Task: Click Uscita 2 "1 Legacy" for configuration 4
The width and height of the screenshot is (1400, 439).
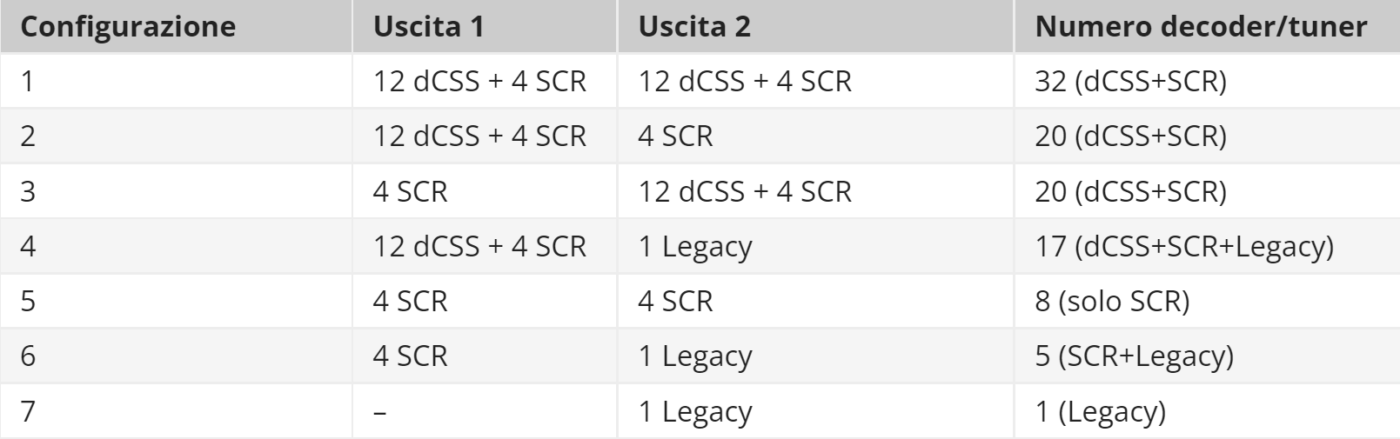Action: (694, 247)
